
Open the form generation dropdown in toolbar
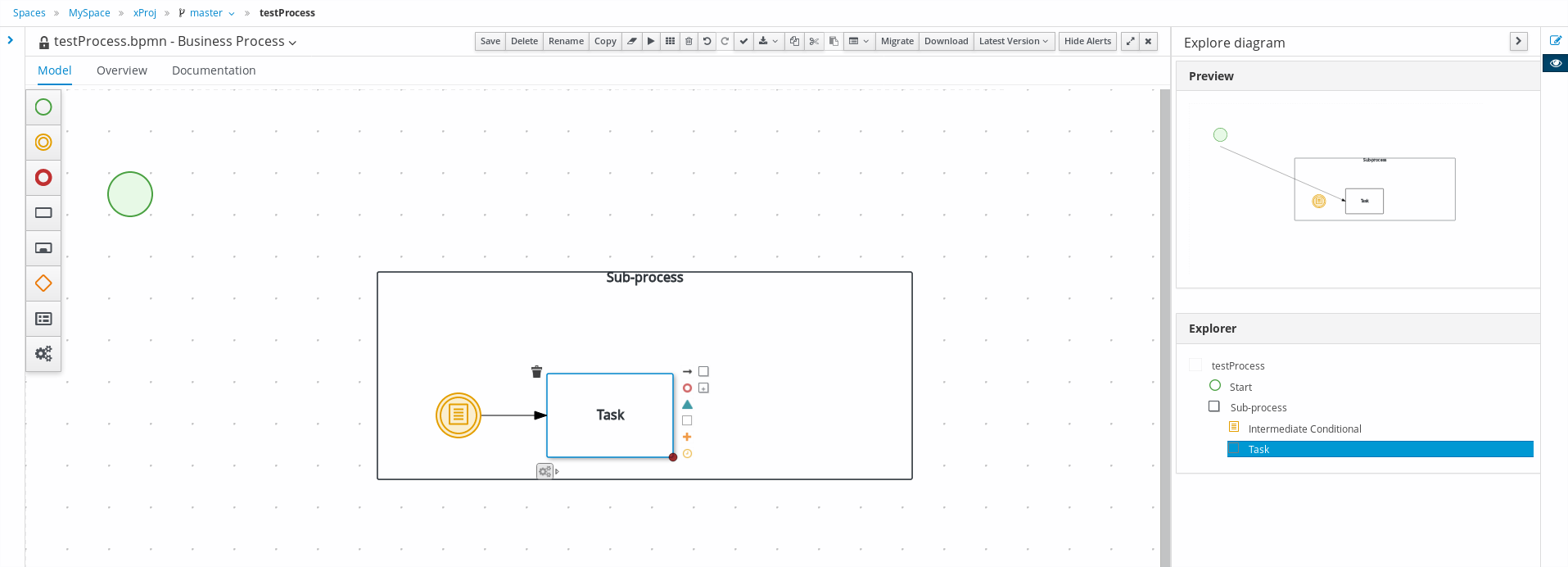tap(859, 41)
